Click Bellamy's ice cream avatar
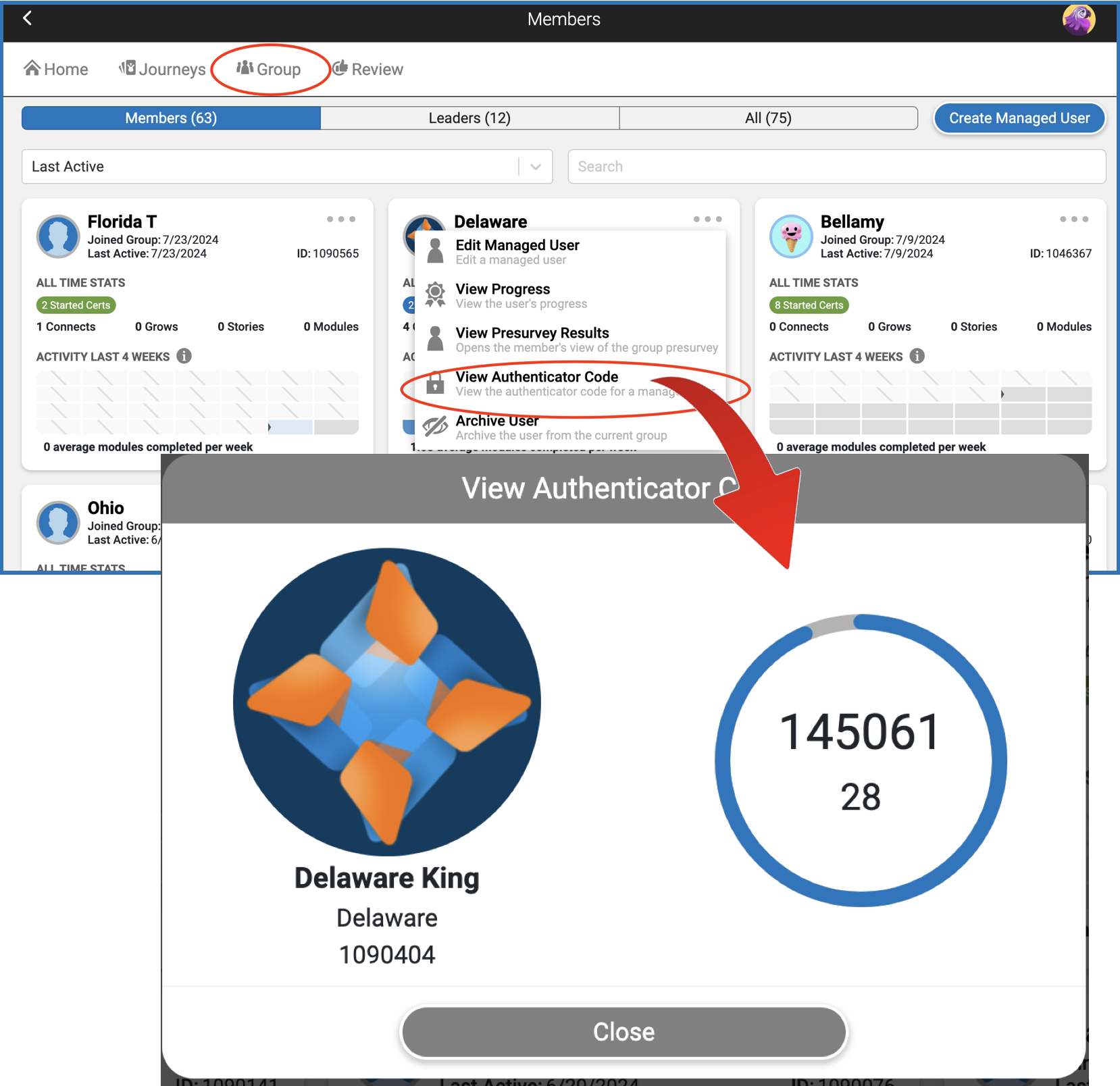The height and width of the screenshot is (1086, 1120). coord(790,236)
